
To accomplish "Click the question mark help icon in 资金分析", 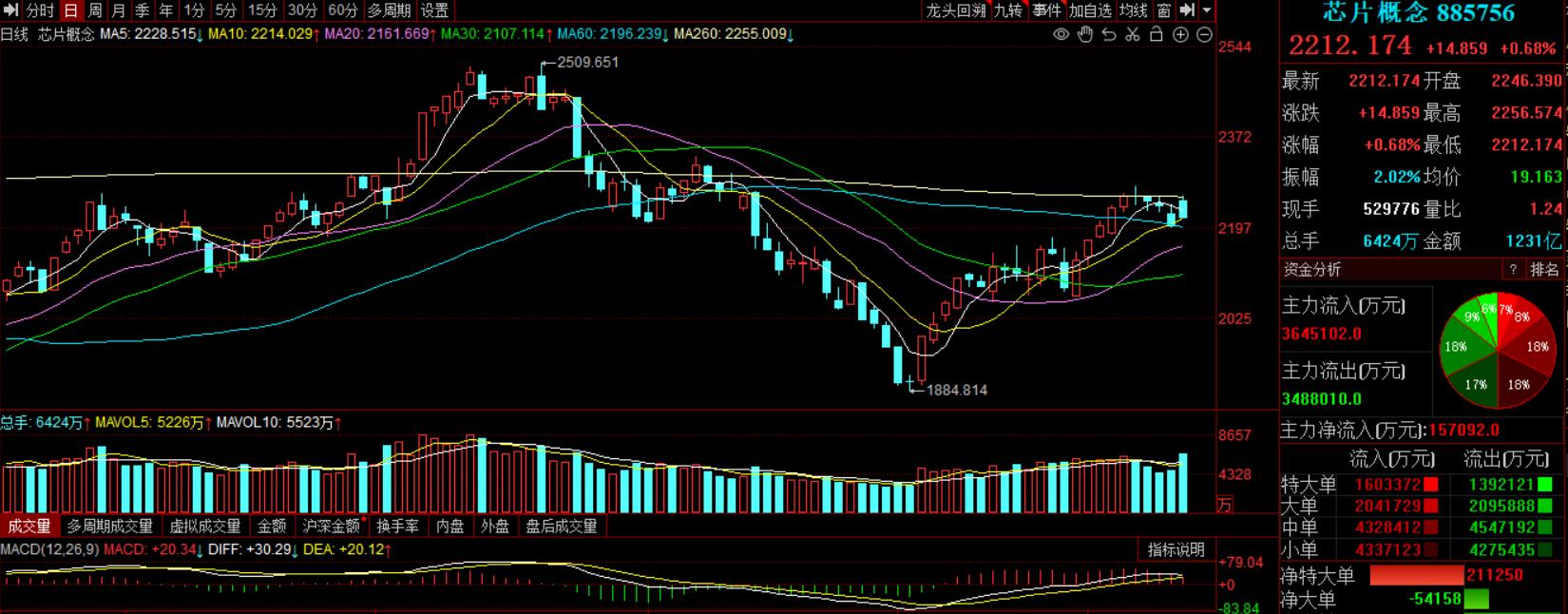I will [1514, 270].
